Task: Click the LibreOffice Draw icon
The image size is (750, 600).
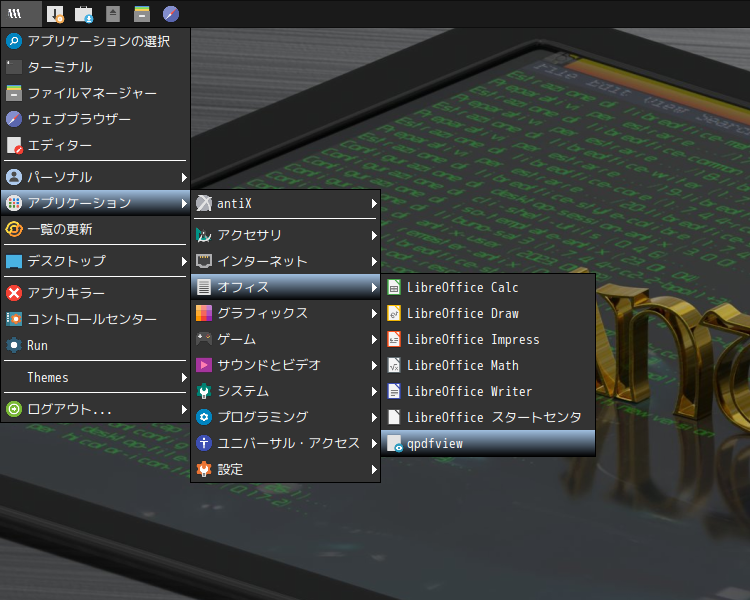Action: pos(394,313)
